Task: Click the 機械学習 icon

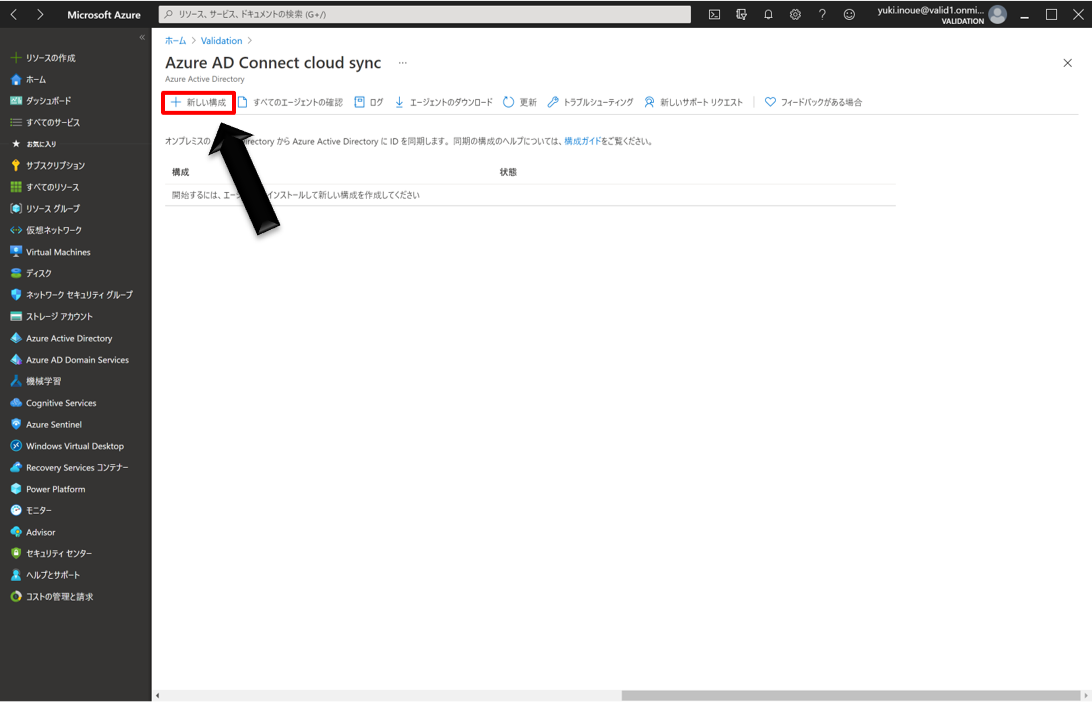Action: (x=16, y=382)
